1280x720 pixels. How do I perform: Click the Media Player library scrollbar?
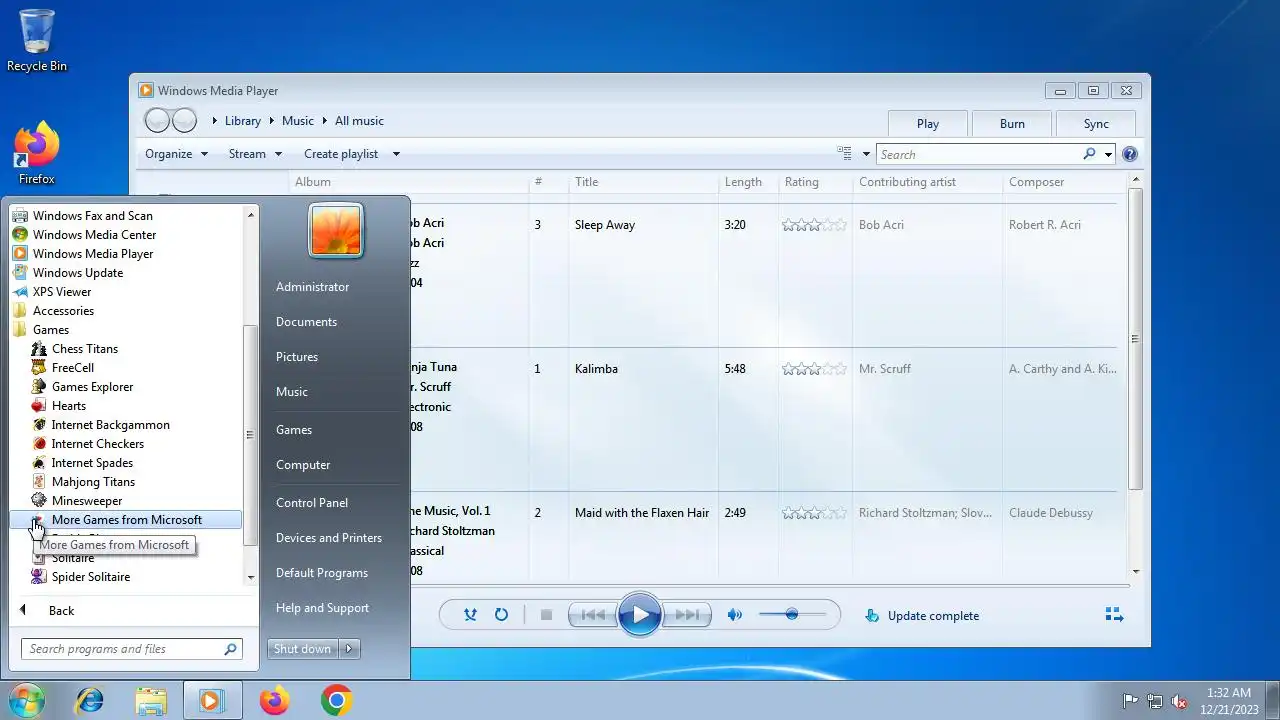(x=1135, y=338)
